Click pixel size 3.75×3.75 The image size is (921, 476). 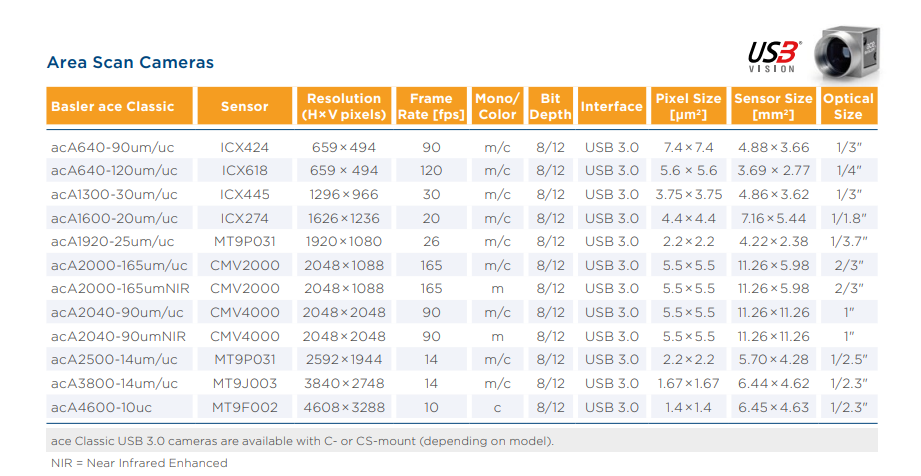(688, 195)
